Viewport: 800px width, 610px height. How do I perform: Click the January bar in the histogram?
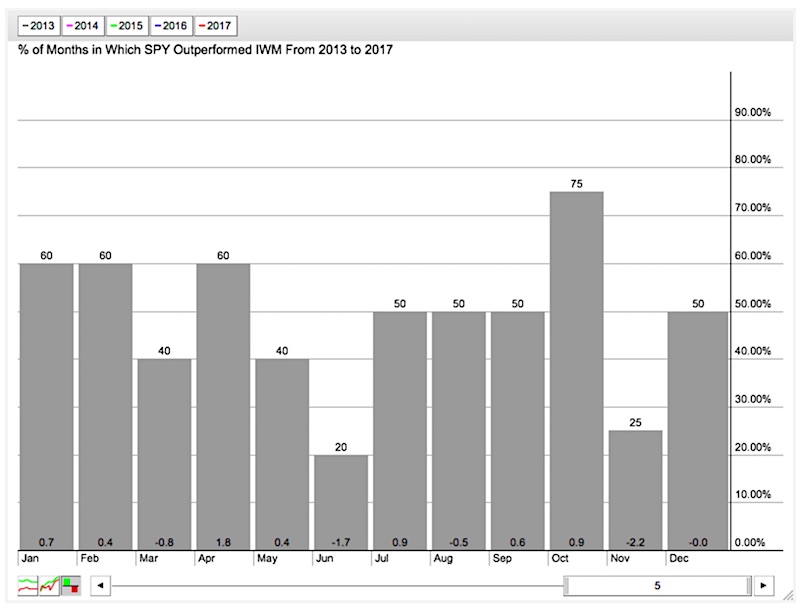[x=46, y=407]
